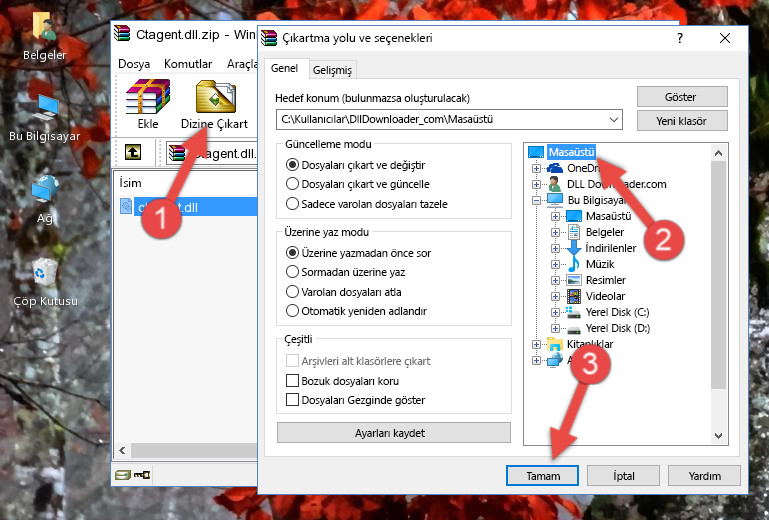This screenshot has width=769, height=520.
Task: Click the drive icon in WinRAR status bar
Action: pyautogui.click(x=123, y=474)
